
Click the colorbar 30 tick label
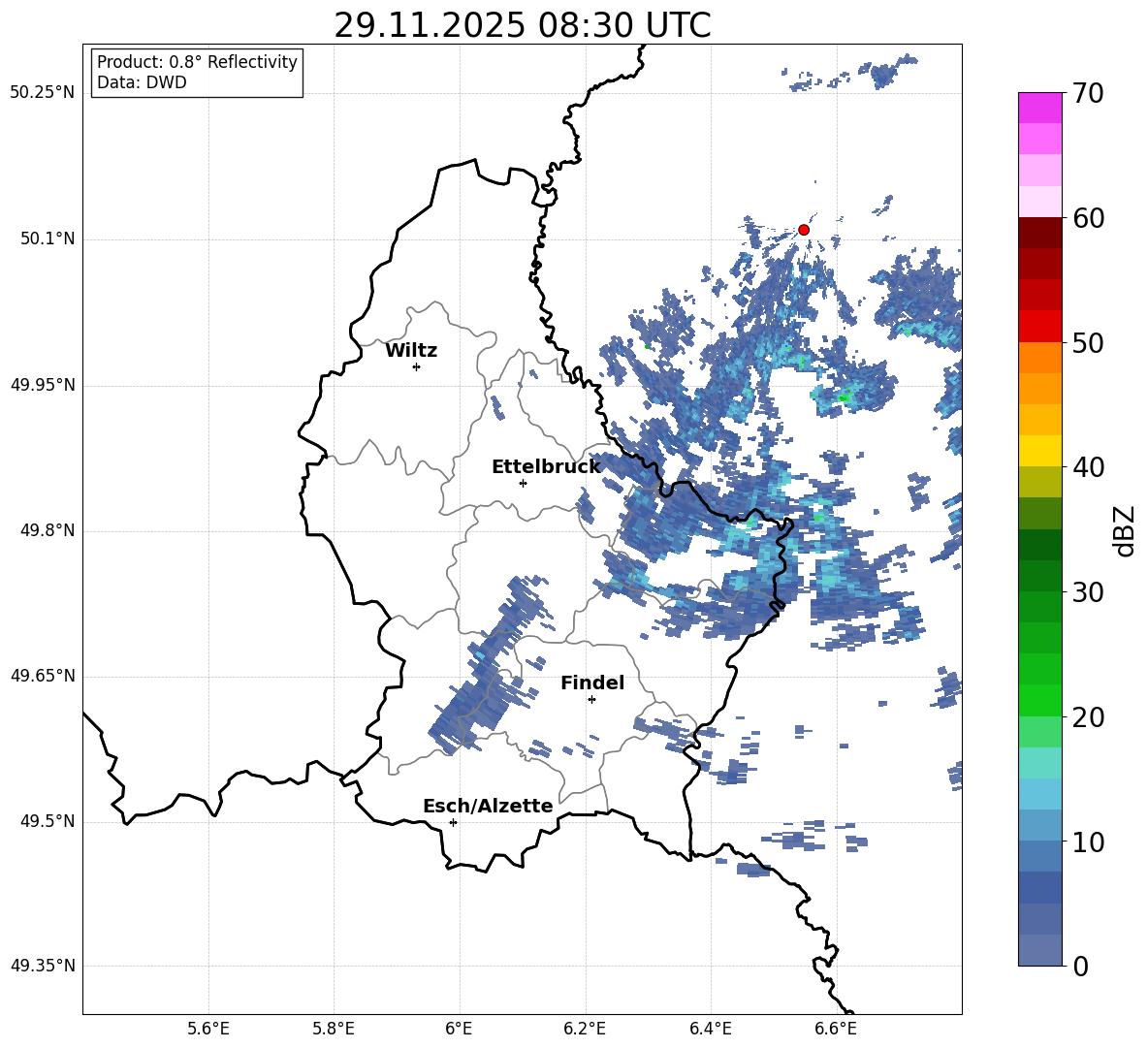tap(1087, 592)
